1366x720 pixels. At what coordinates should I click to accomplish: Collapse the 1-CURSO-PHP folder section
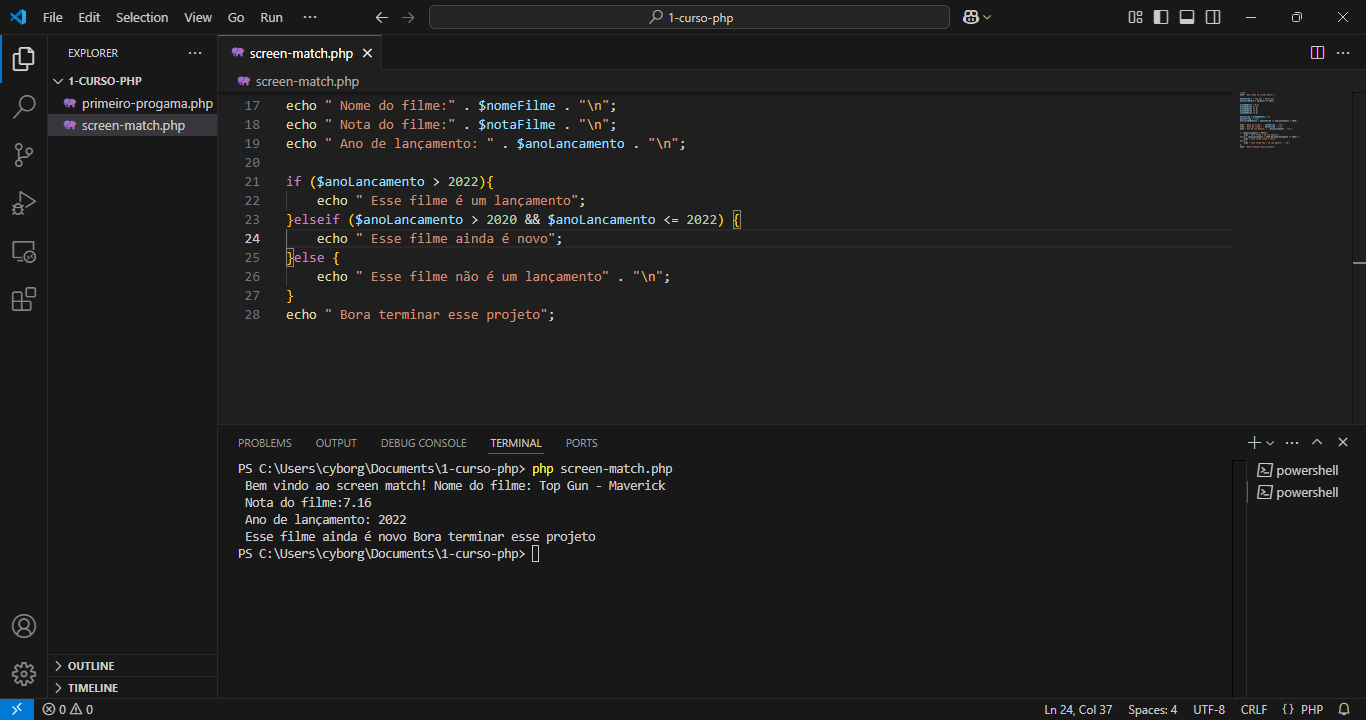click(x=132, y=81)
